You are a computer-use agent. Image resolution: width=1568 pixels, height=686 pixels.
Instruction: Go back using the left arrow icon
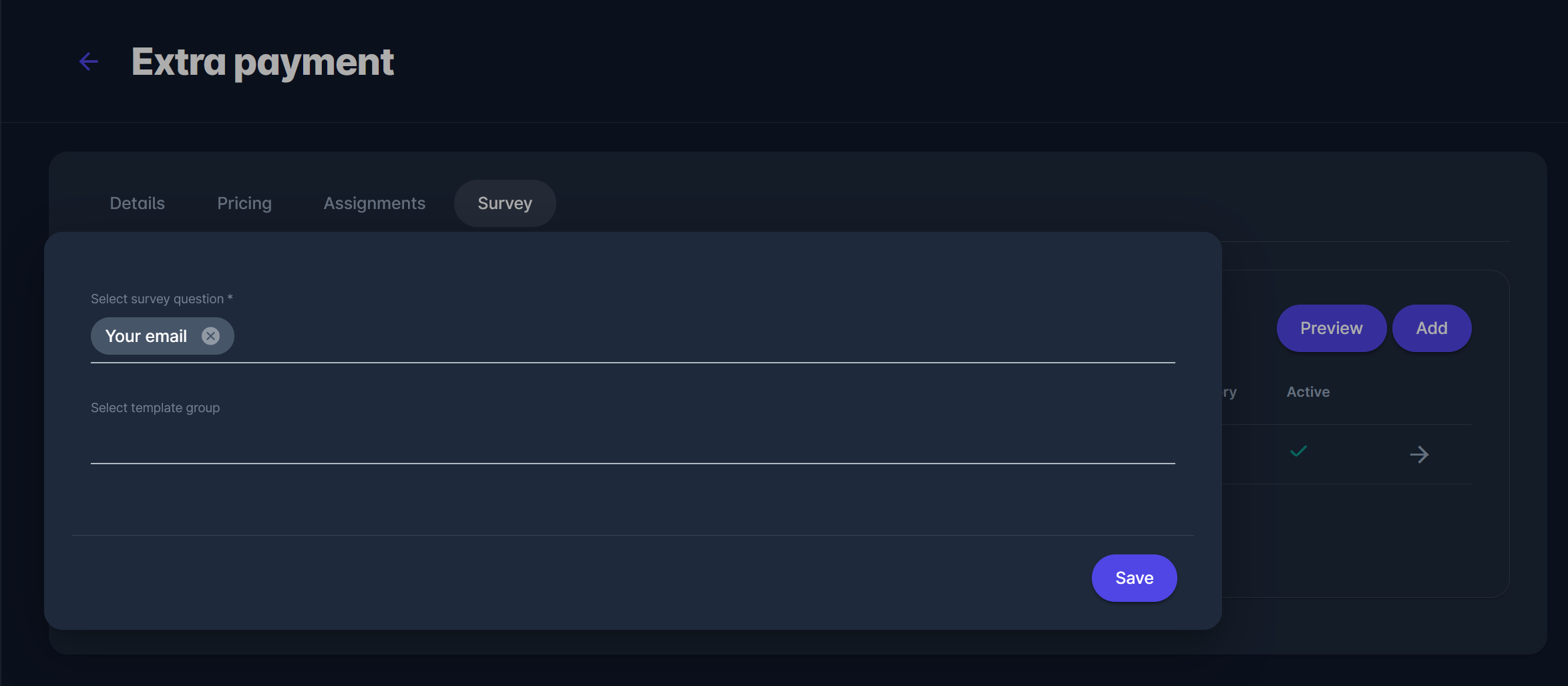(89, 61)
